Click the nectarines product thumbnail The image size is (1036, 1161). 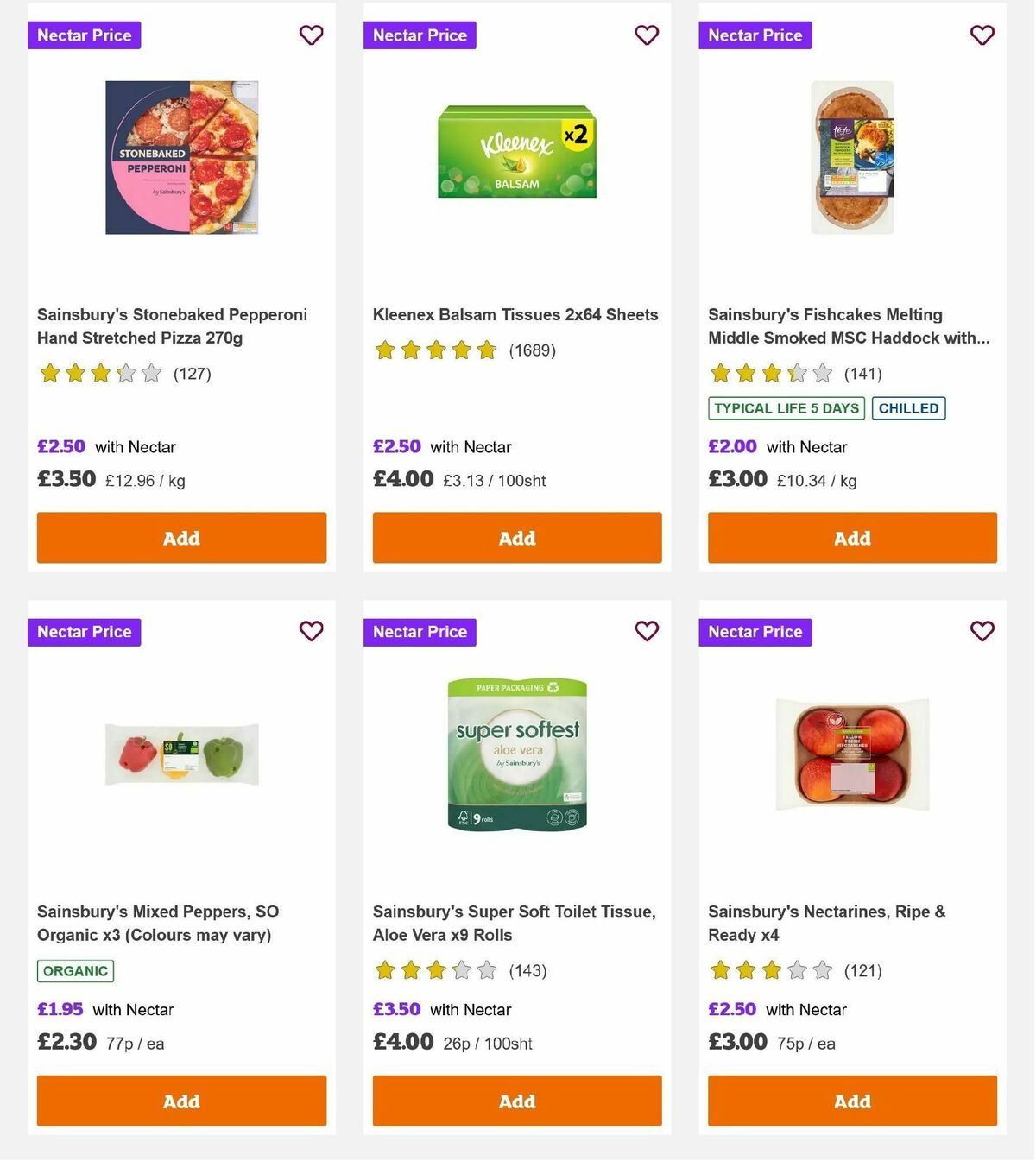point(852,754)
